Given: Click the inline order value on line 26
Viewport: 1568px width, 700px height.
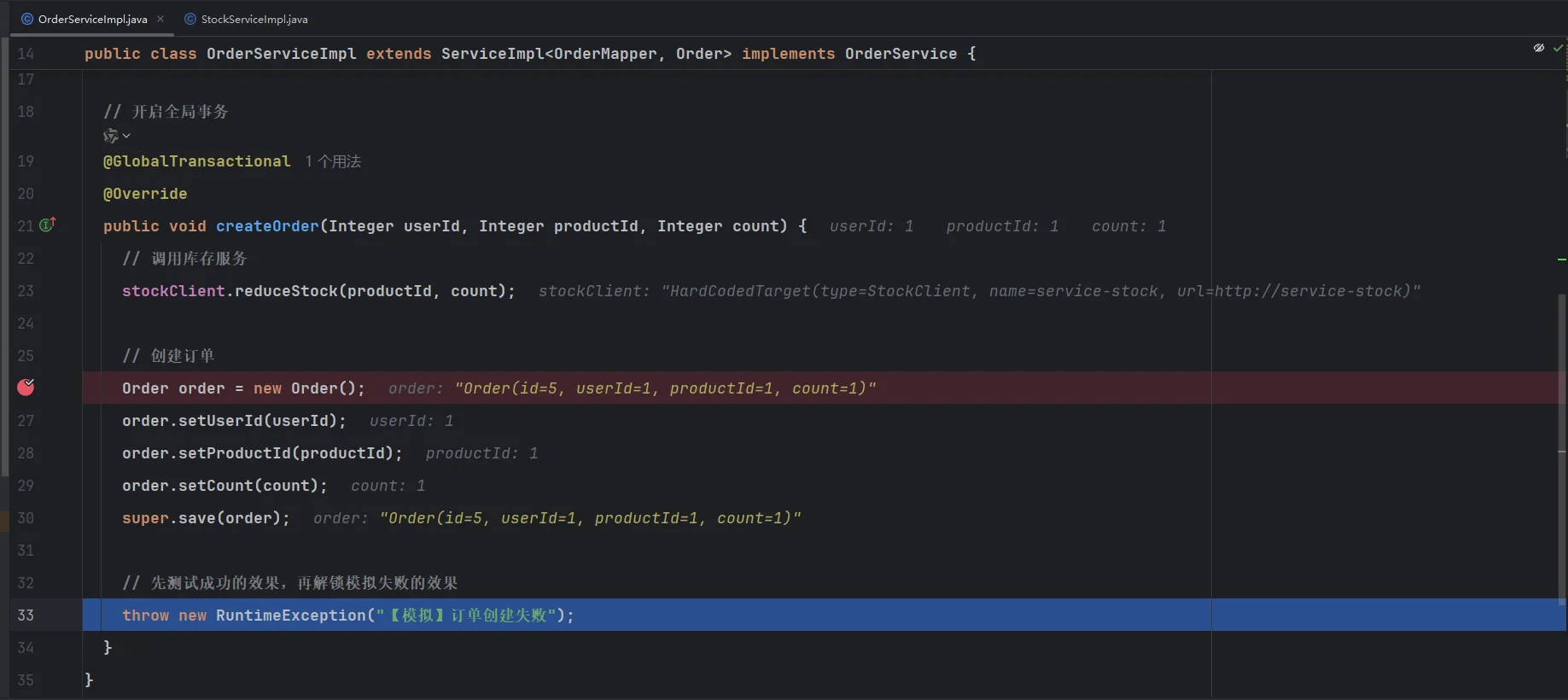Looking at the screenshot, I should (632, 388).
